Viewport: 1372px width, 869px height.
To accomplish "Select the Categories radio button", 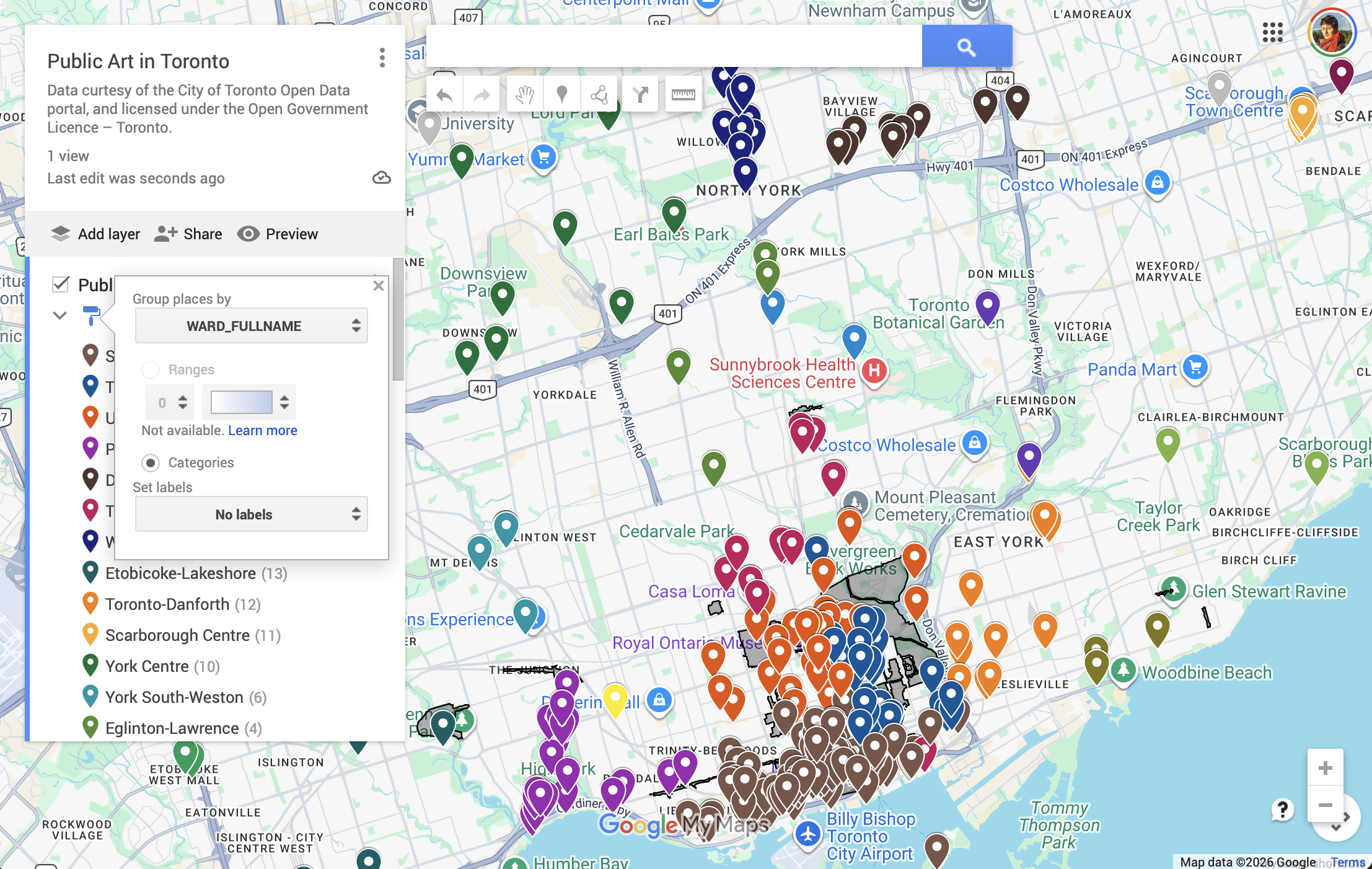I will point(151,463).
